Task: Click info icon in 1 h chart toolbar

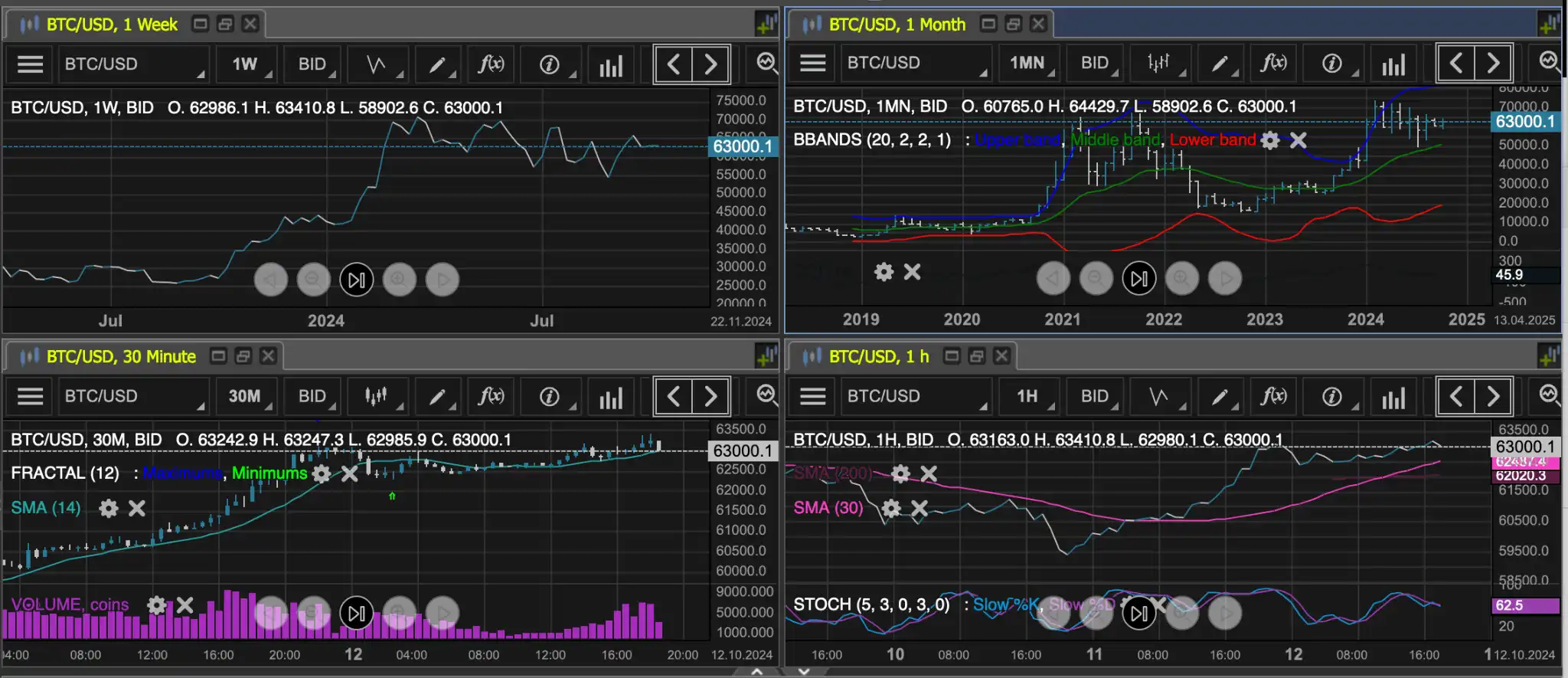Action: 1331,396
